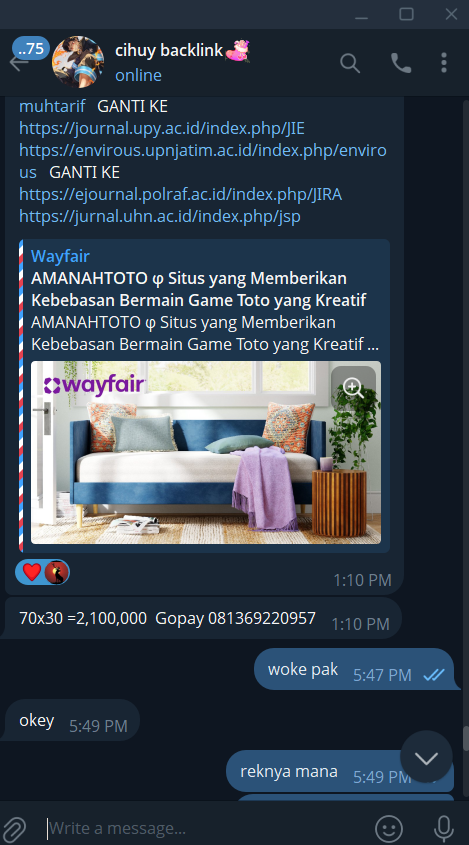Open chat info via cihuy backlink name
Viewport: 469px width, 845px height.
tap(169, 50)
